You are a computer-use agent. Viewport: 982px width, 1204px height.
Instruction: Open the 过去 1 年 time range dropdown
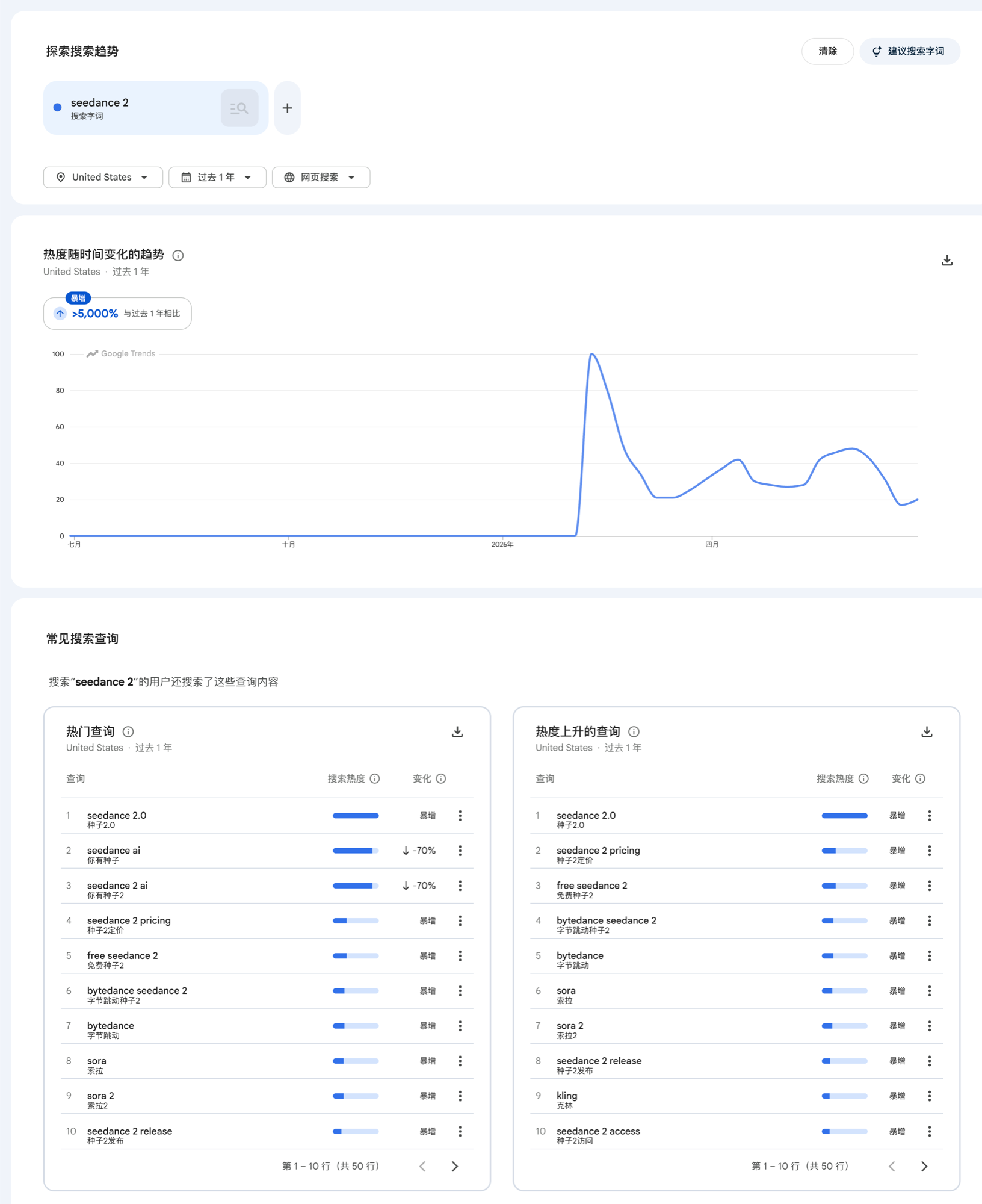coord(217,178)
